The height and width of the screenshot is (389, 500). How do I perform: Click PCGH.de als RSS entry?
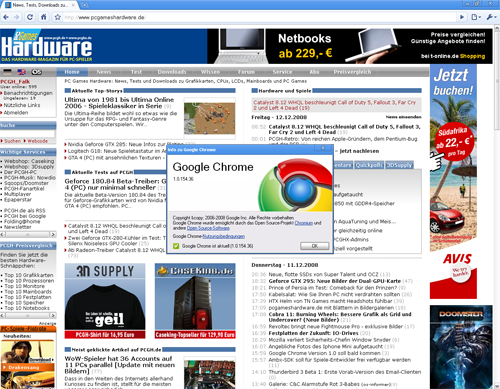pos(24,211)
